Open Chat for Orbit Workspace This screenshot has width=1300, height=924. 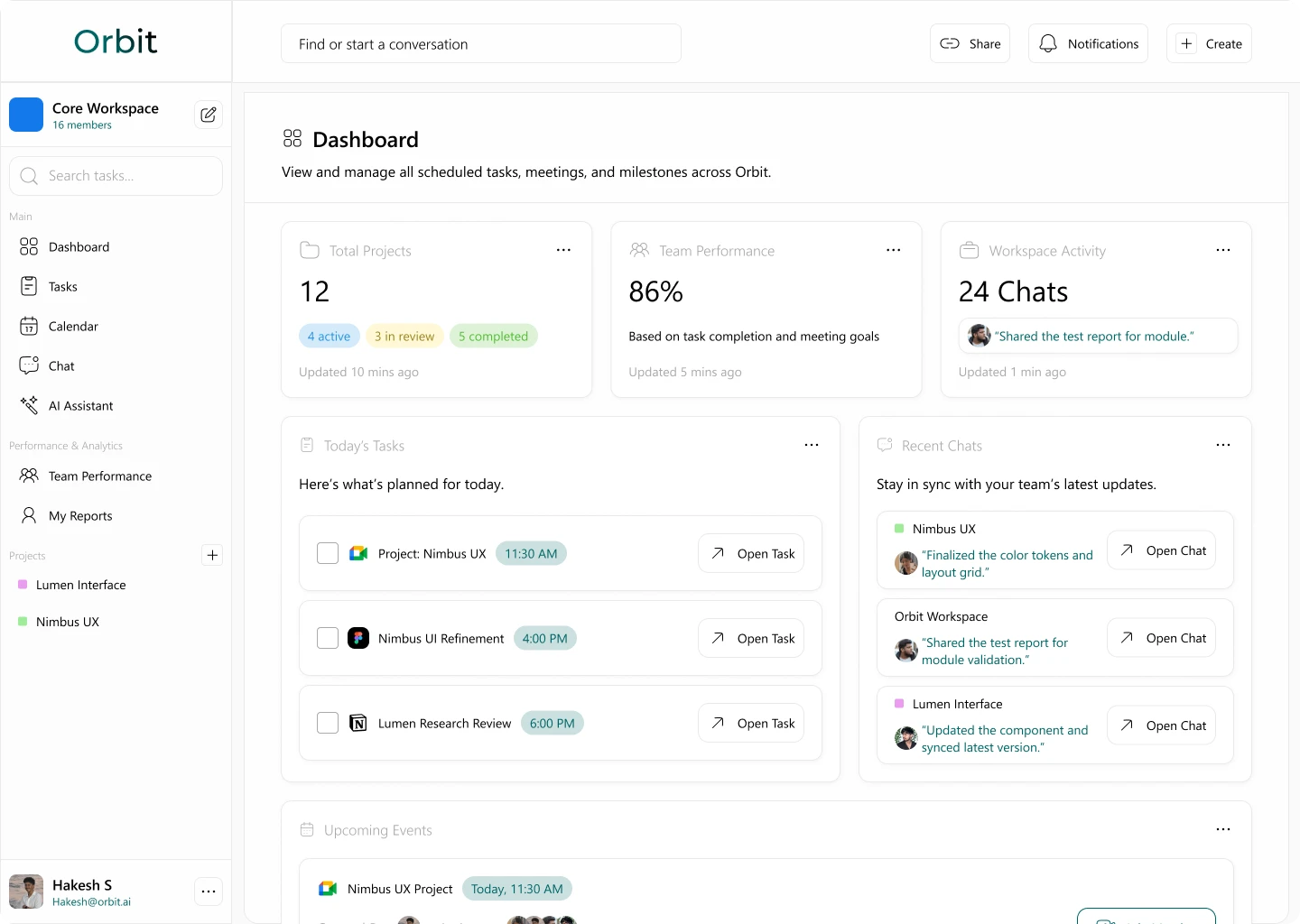click(x=1161, y=638)
